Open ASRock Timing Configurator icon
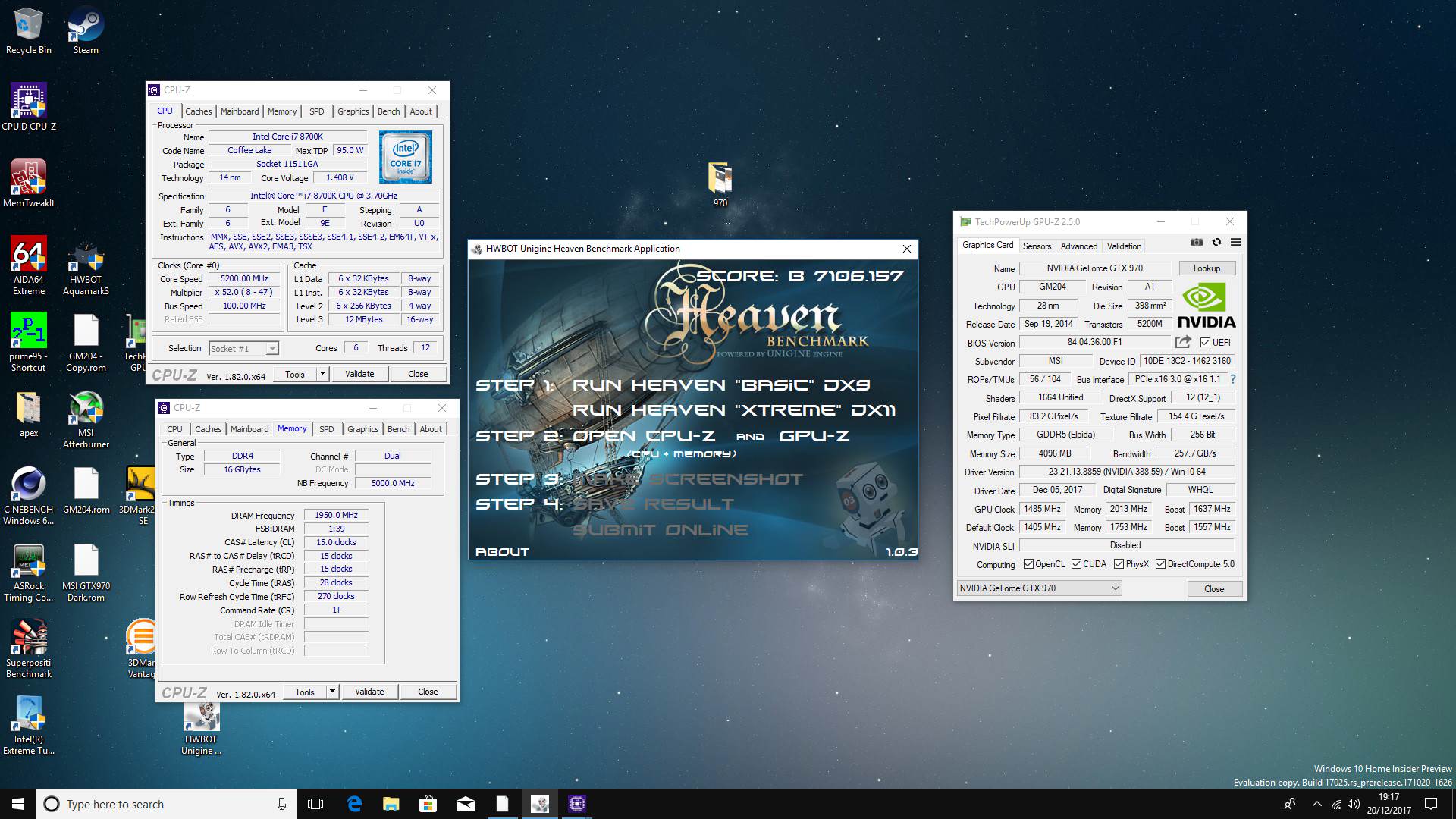The width and height of the screenshot is (1456, 819). pyautogui.click(x=29, y=573)
